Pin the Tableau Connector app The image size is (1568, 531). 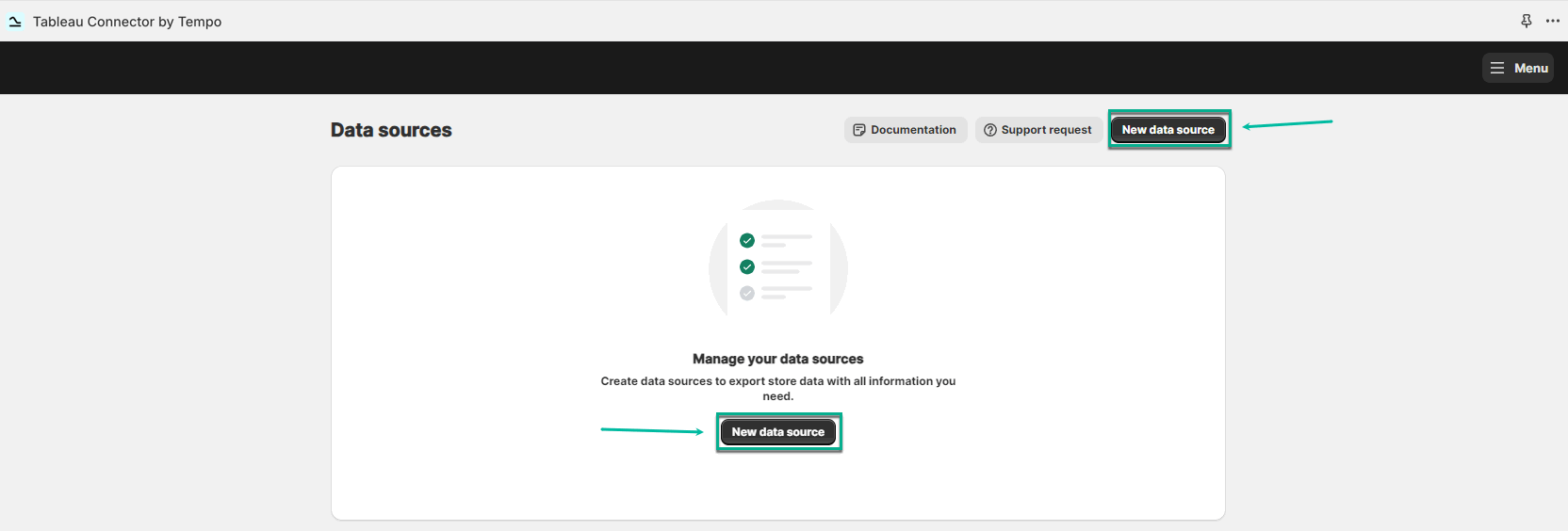coord(1527,21)
